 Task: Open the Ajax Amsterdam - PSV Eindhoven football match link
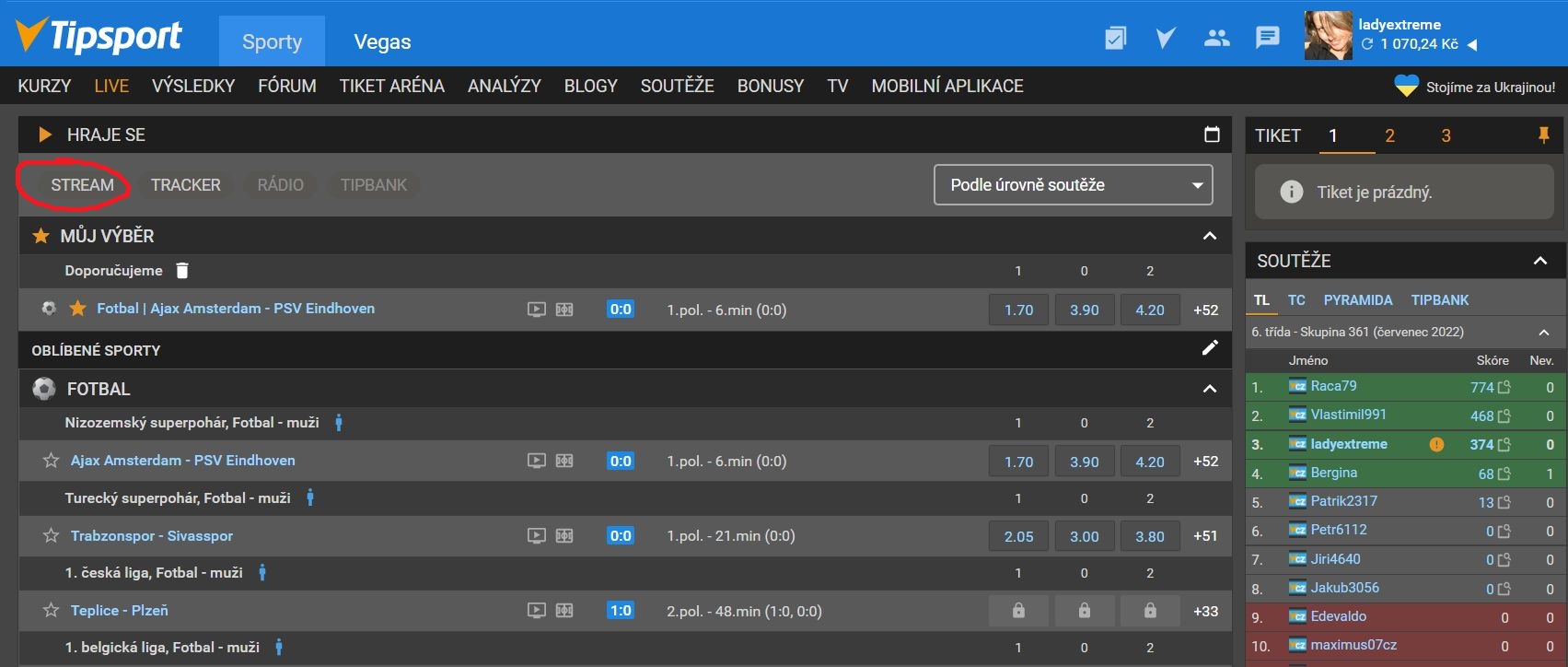tap(182, 461)
